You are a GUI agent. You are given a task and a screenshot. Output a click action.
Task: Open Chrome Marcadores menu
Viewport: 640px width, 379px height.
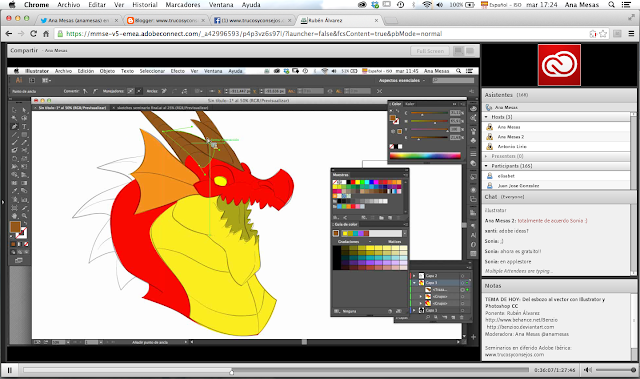[183, 5]
